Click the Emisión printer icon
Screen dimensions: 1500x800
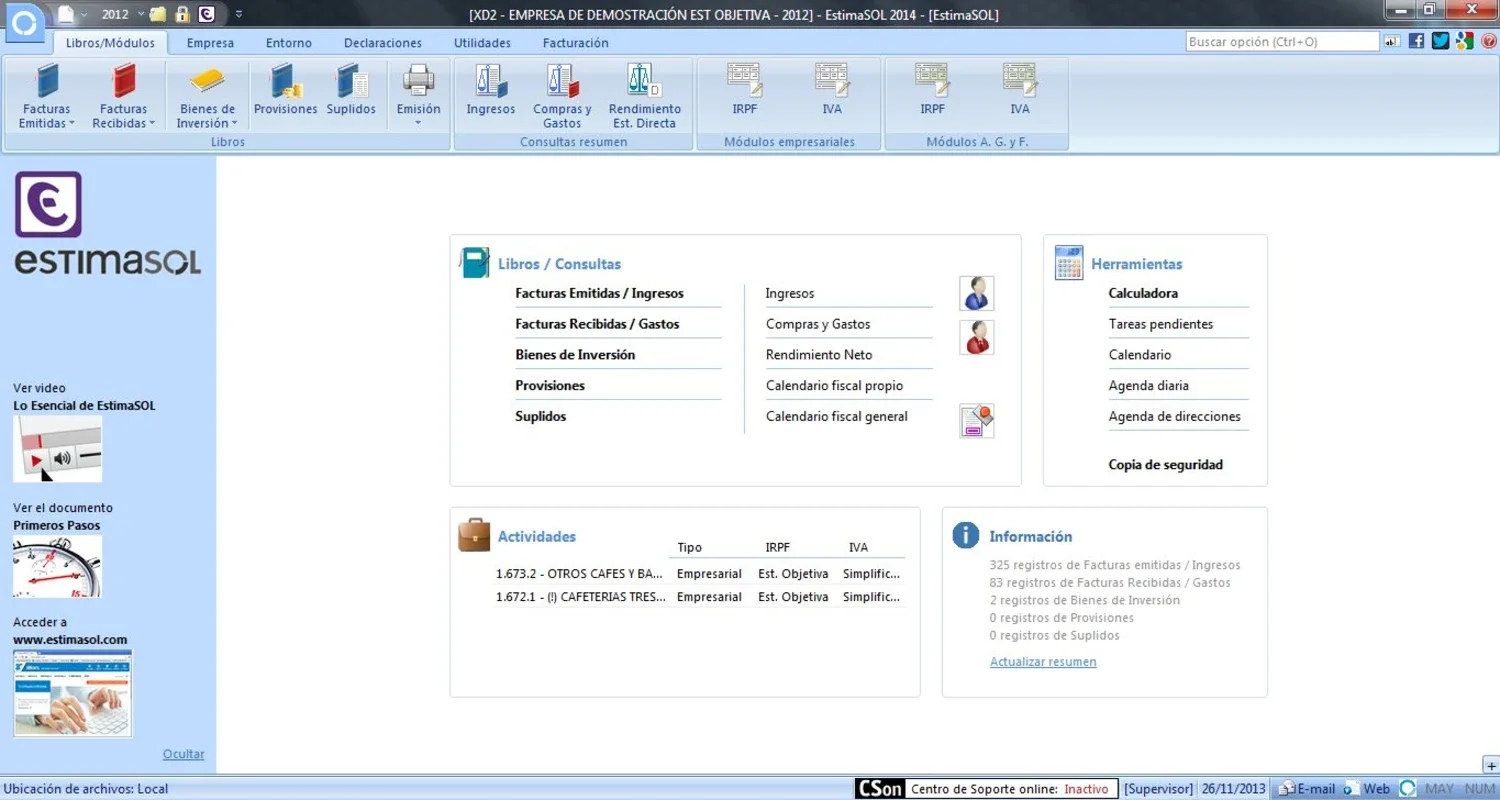(x=418, y=81)
